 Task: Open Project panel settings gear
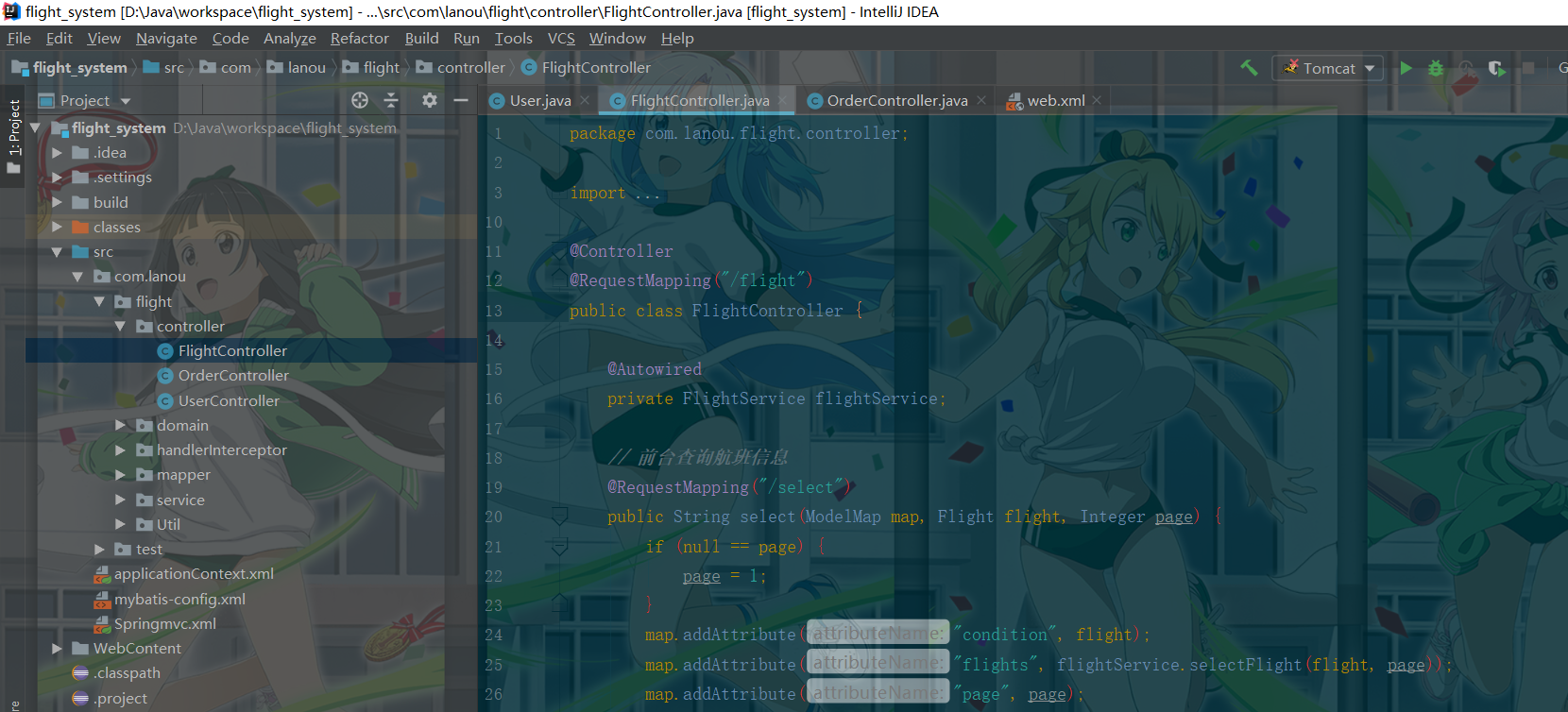(430, 100)
